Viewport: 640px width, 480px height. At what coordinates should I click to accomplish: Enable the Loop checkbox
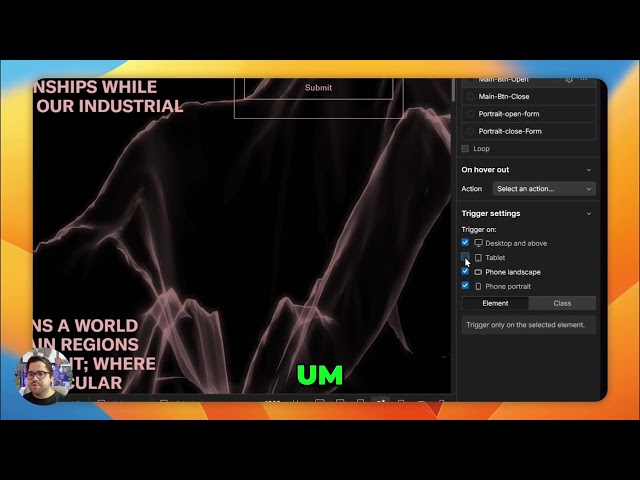click(465, 149)
